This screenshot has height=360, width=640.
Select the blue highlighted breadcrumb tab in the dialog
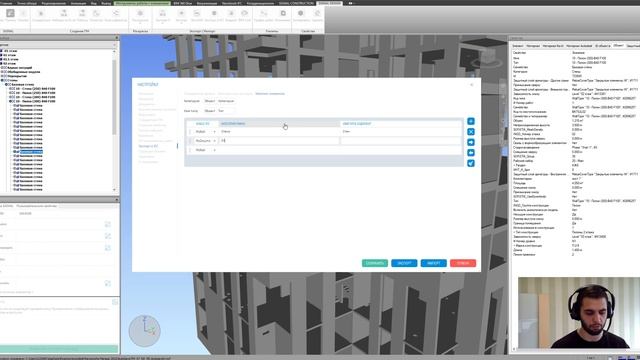pos(270,94)
